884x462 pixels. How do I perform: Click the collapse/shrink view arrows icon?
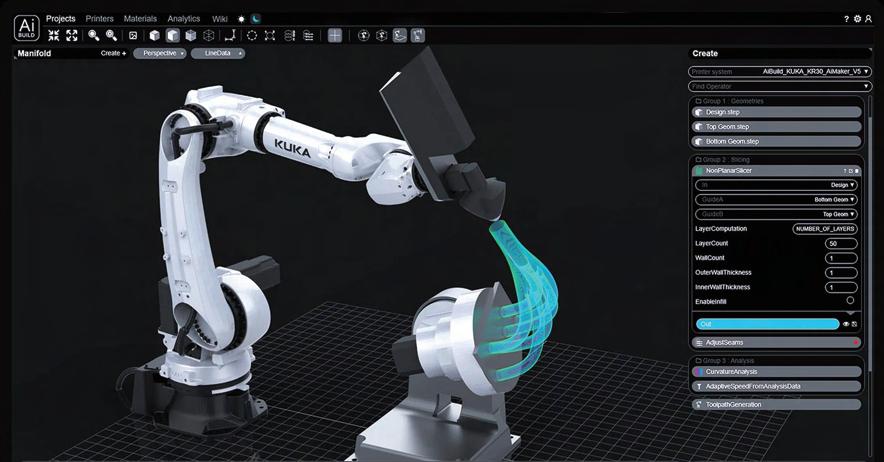(x=54, y=36)
